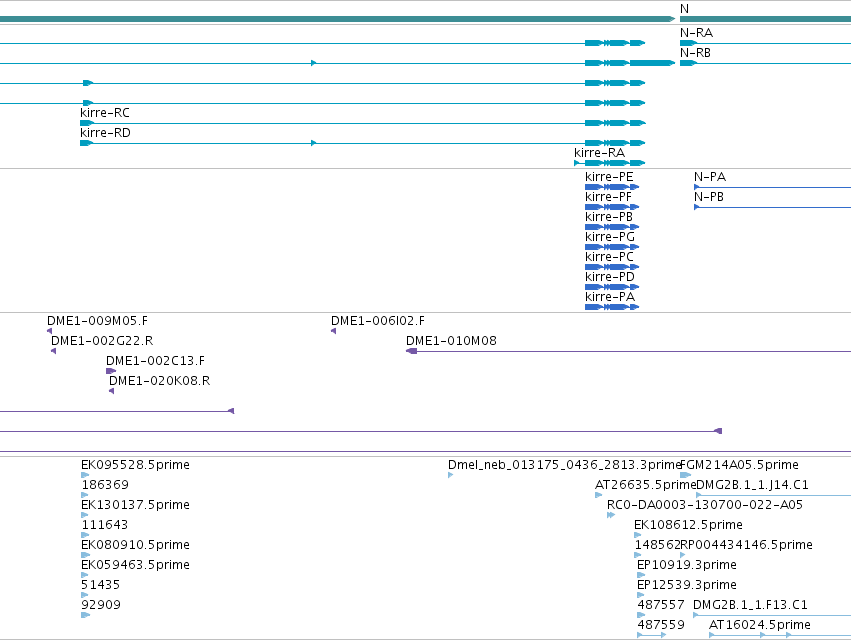The width and height of the screenshot is (851, 640).
Task: Click the EK130137.5prime EST label
Action: coord(135,504)
